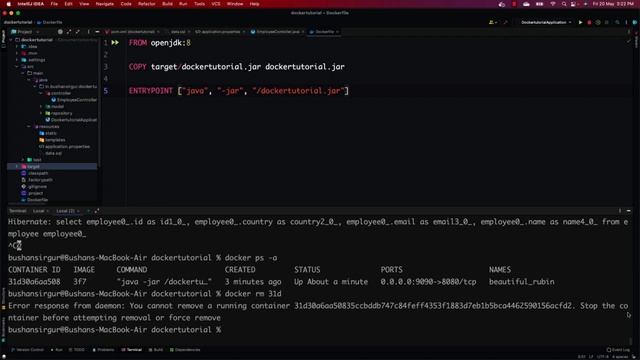Expand the .mvn folder
The width and height of the screenshot is (640, 360).
[17, 53]
